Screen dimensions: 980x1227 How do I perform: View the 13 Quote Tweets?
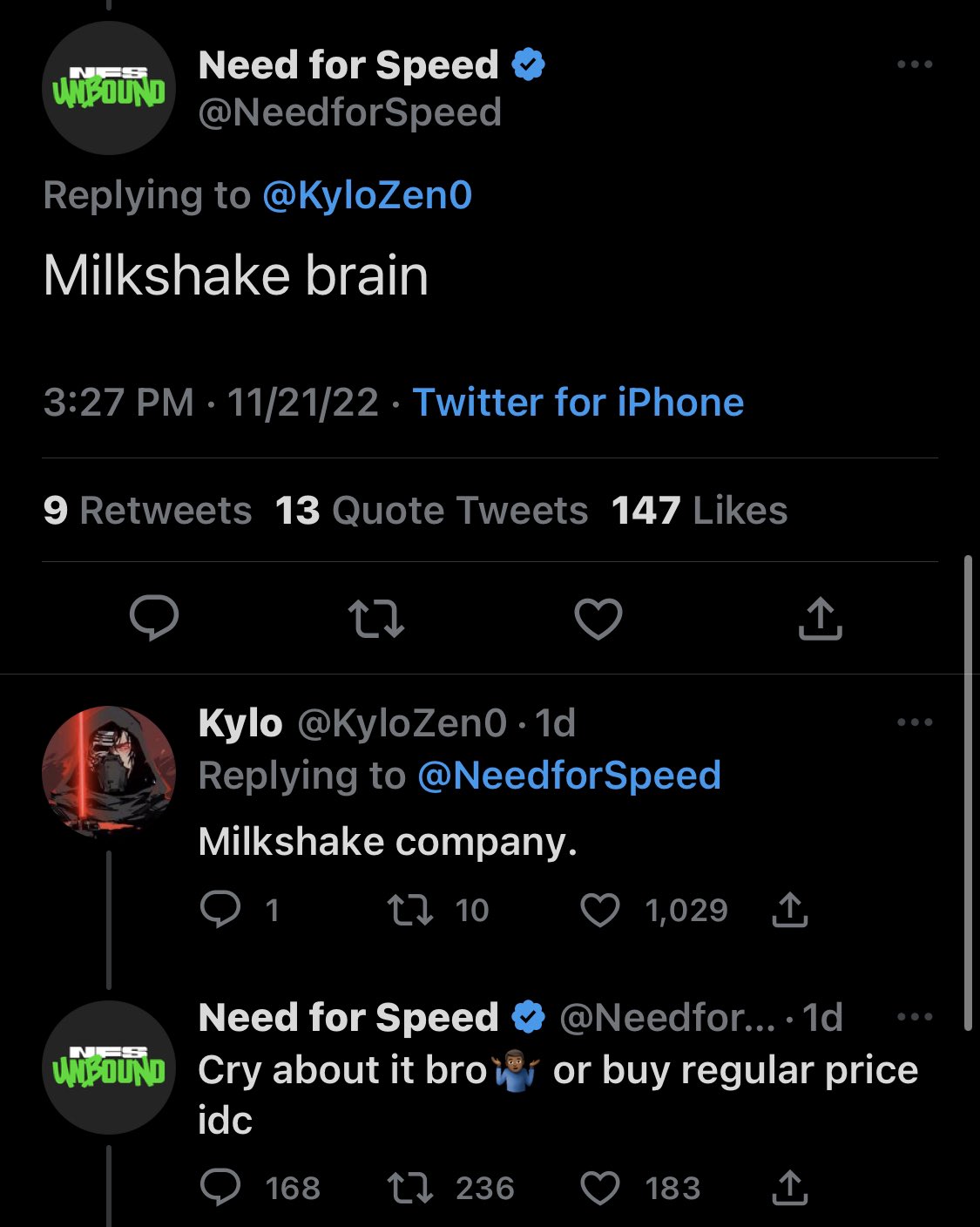[431, 511]
